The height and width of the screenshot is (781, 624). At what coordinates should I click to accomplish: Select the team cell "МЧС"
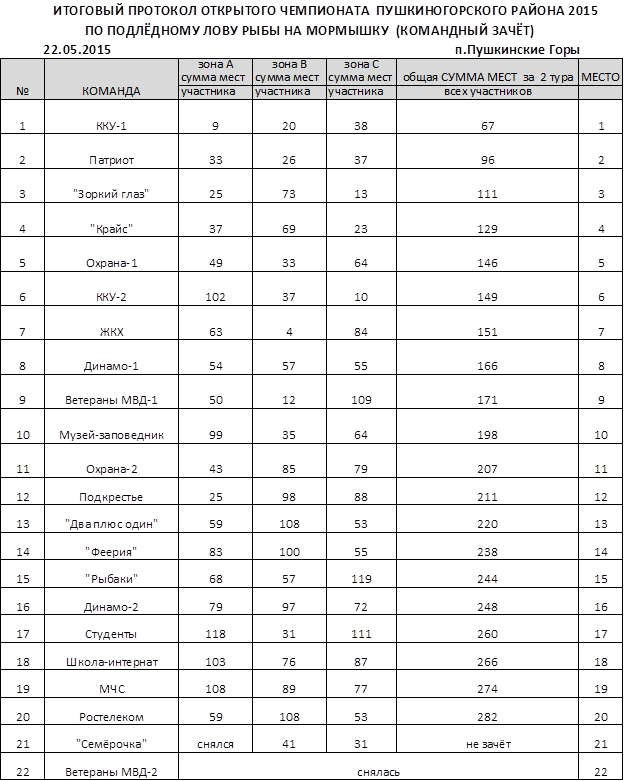[111, 684]
